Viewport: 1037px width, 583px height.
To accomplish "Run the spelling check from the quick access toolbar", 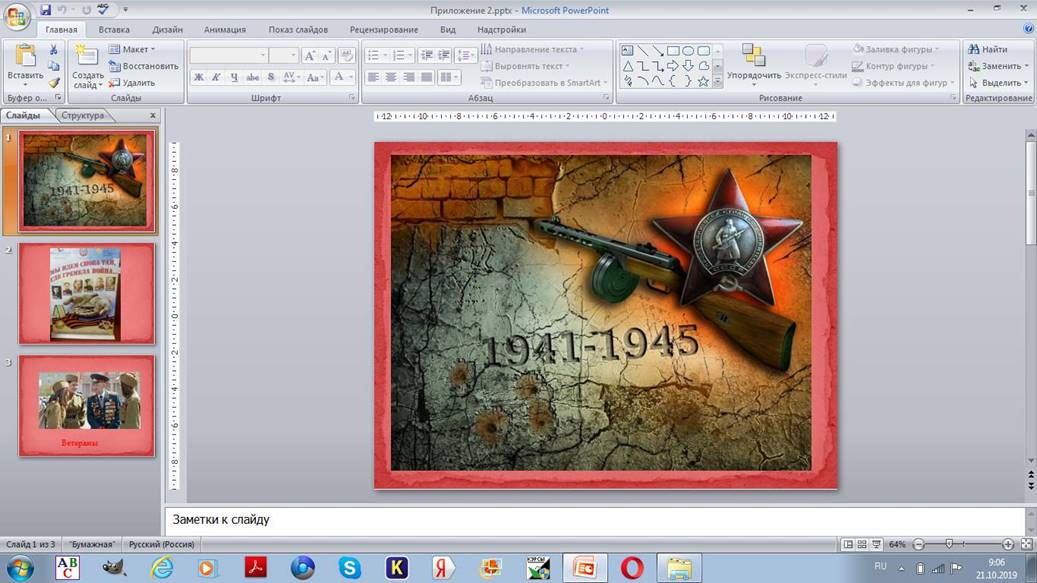I will pos(103,10).
